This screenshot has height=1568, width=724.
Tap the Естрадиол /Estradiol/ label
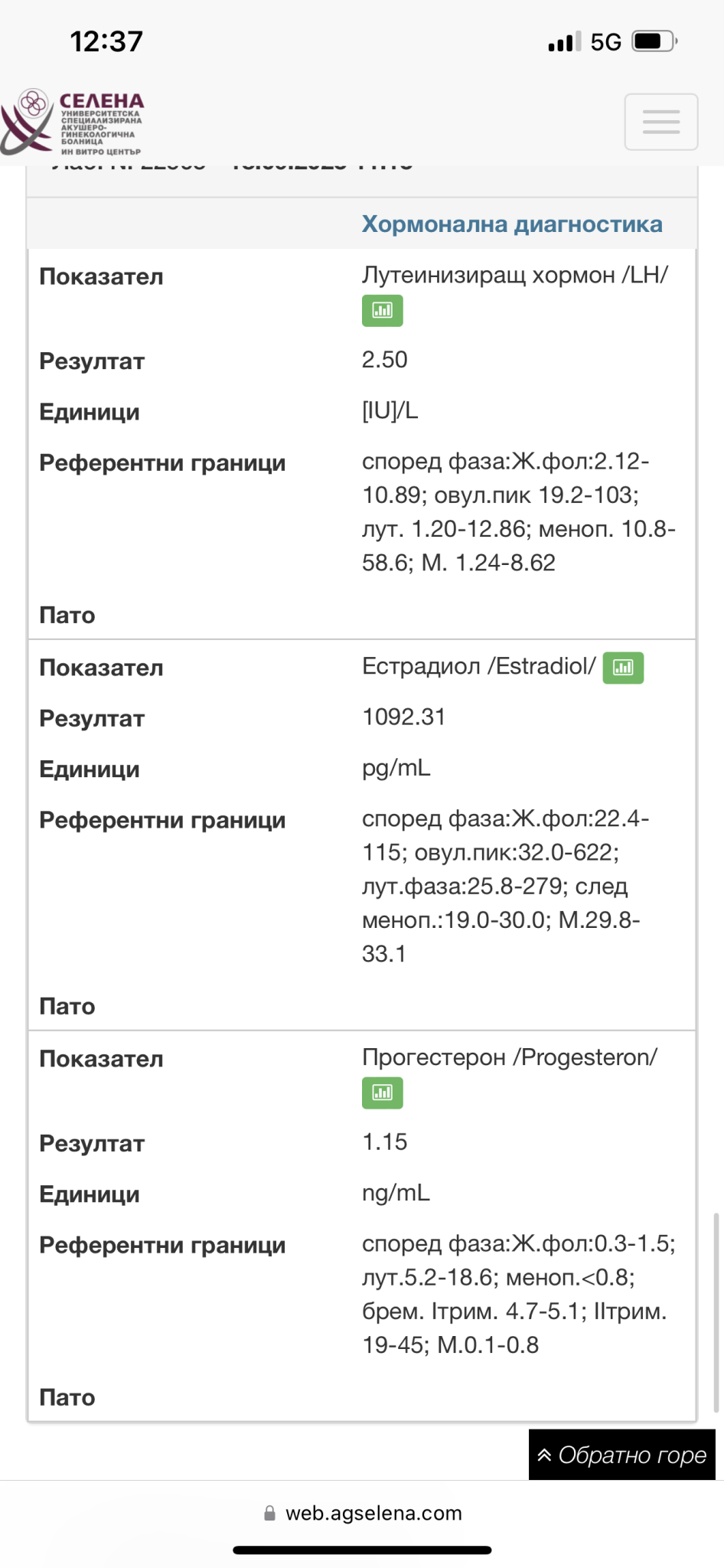478,666
